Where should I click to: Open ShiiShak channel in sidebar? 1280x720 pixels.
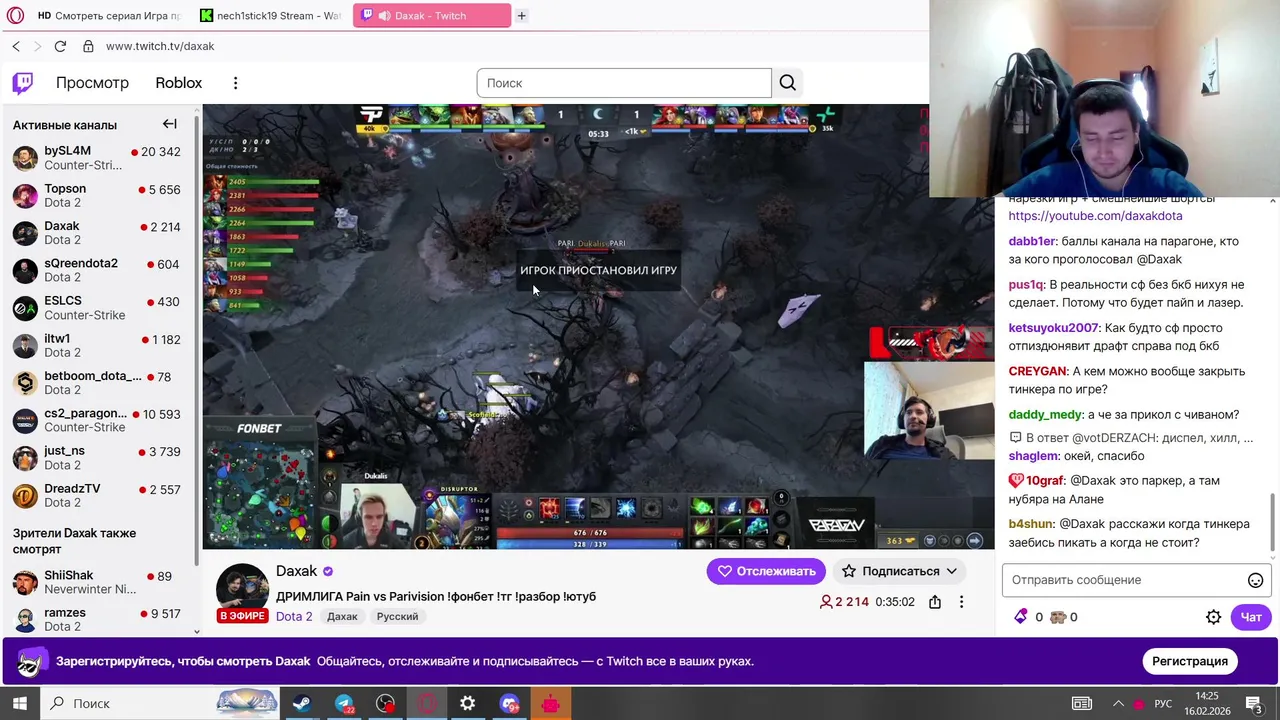[98, 582]
